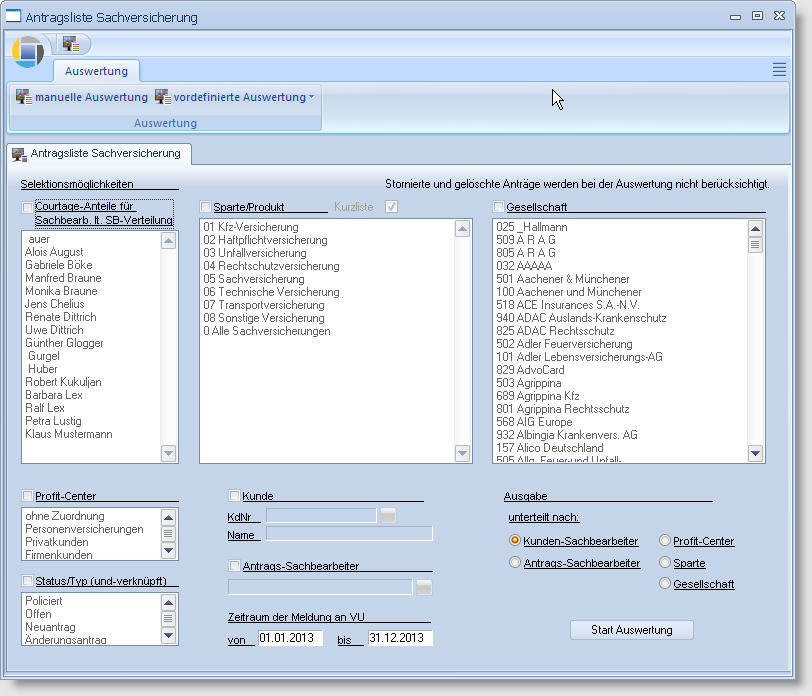This screenshot has width=812, height=696.
Task: Select 04 Rechtsschutzversicherung in the Sparte list
Action: (271, 267)
